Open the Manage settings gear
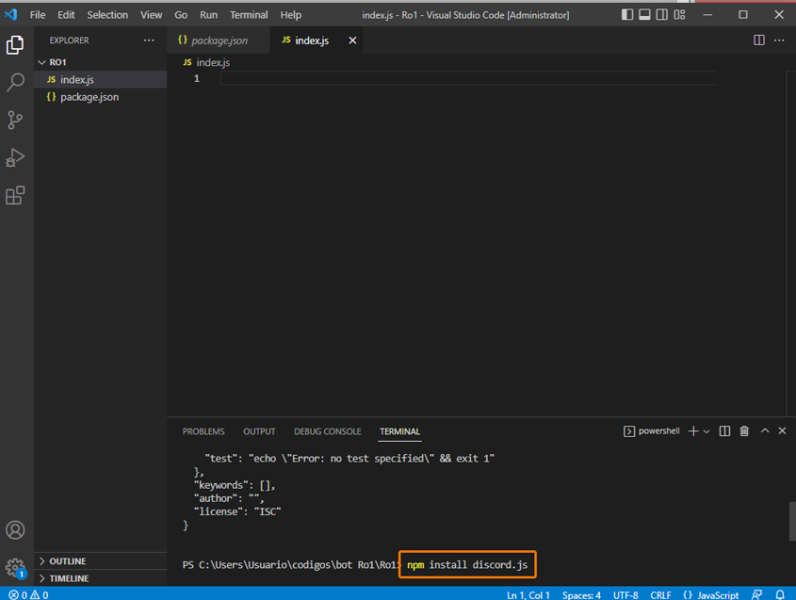The image size is (796, 600). coord(15,567)
